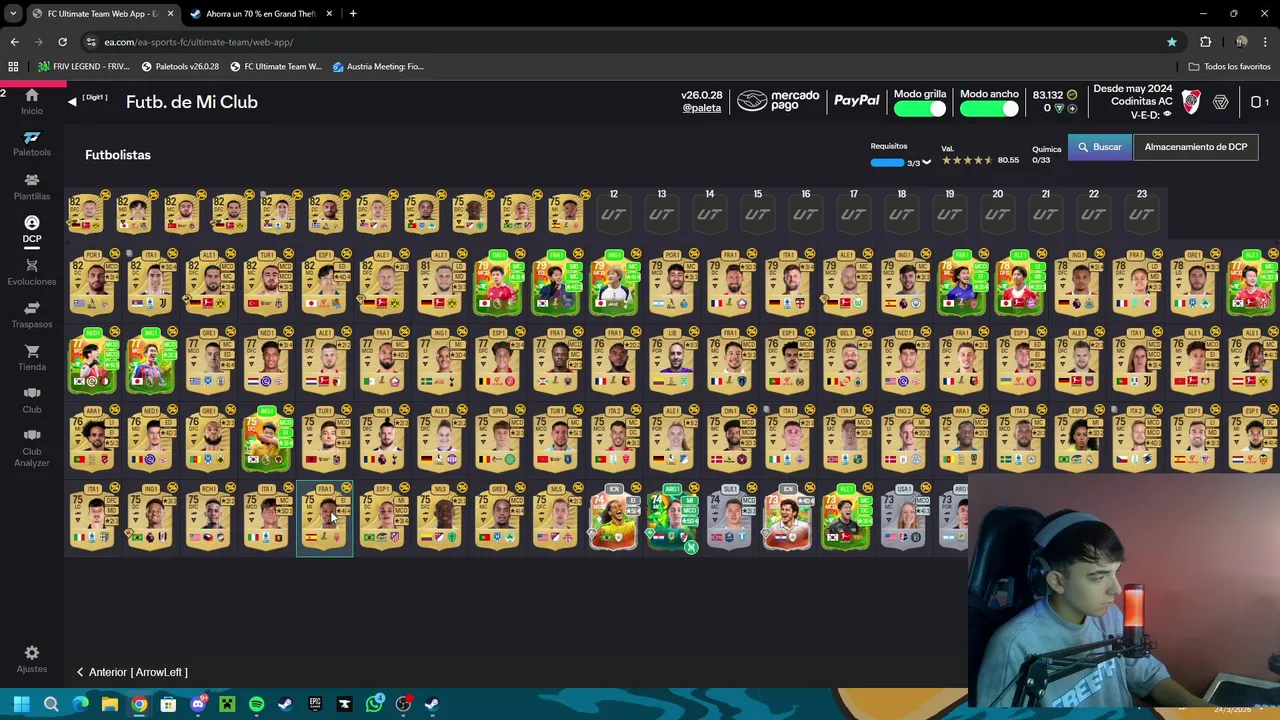Open Club Analyzer in the sidebar
Viewport: 1280px width, 720px height.
coord(32,447)
